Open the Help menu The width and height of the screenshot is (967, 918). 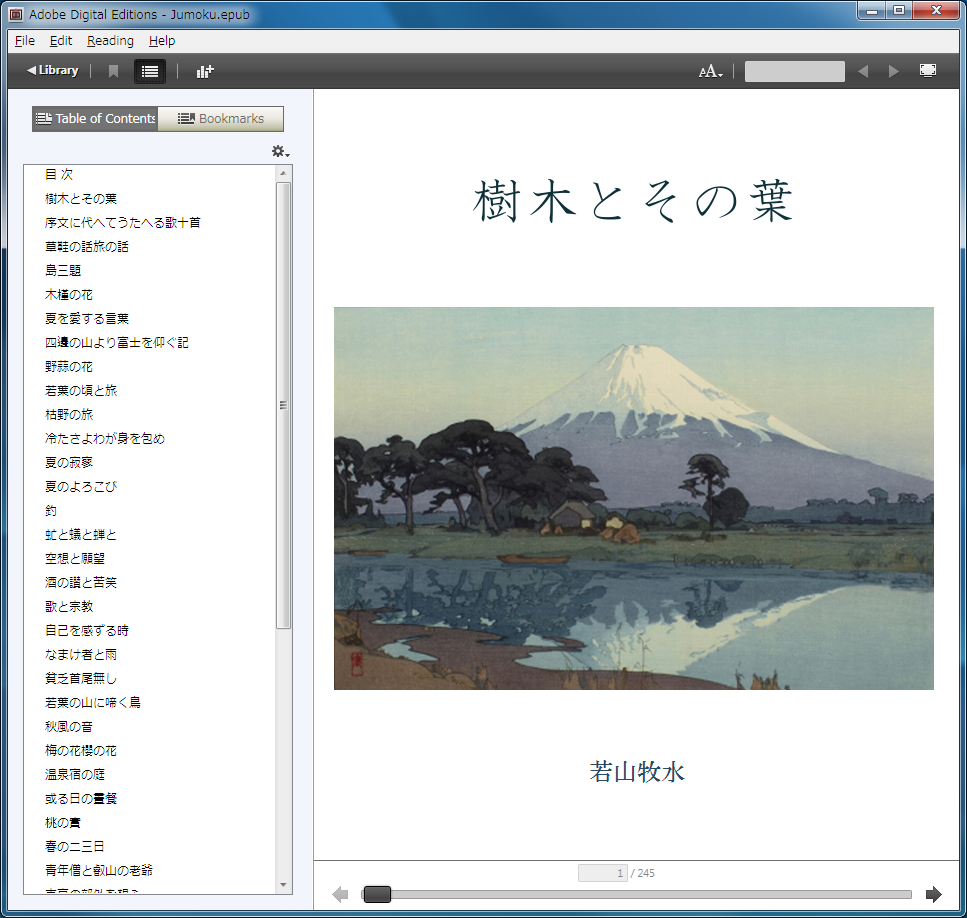(x=162, y=41)
